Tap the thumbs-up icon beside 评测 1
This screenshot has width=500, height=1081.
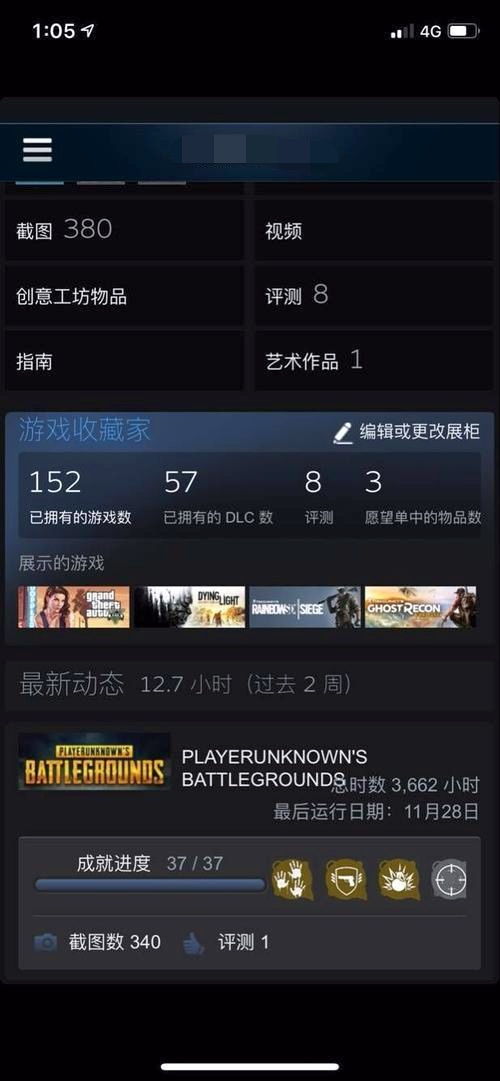point(194,942)
